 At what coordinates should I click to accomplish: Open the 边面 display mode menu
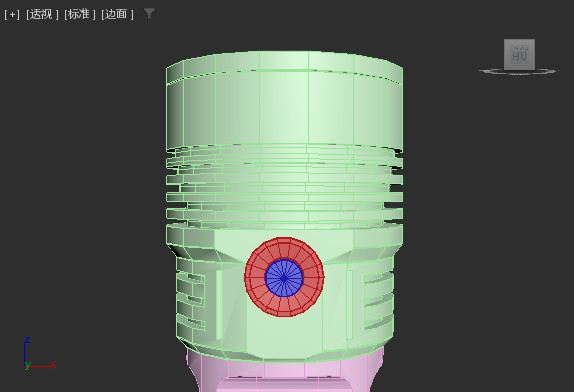coord(117,14)
